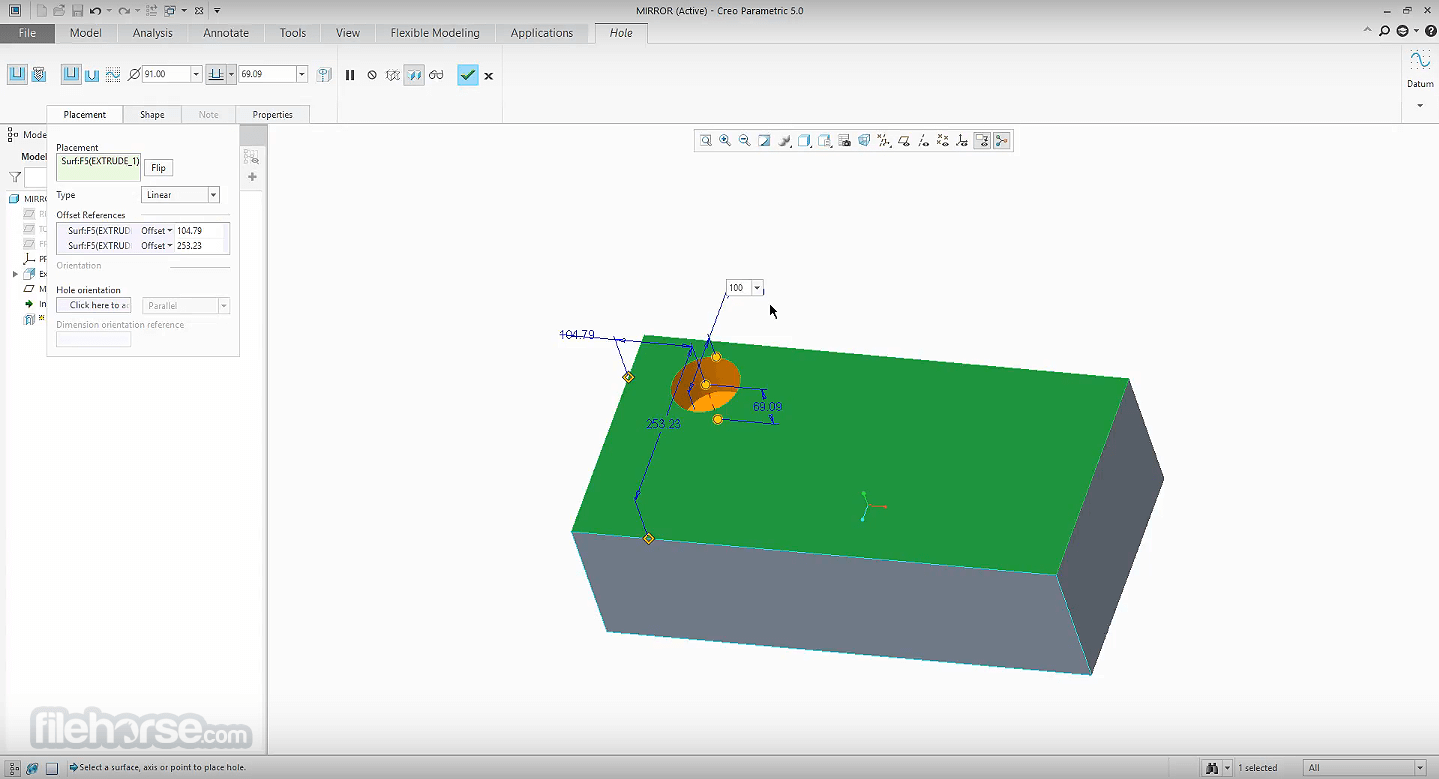Open the File menu
This screenshot has width=1439, height=779.
coord(27,33)
